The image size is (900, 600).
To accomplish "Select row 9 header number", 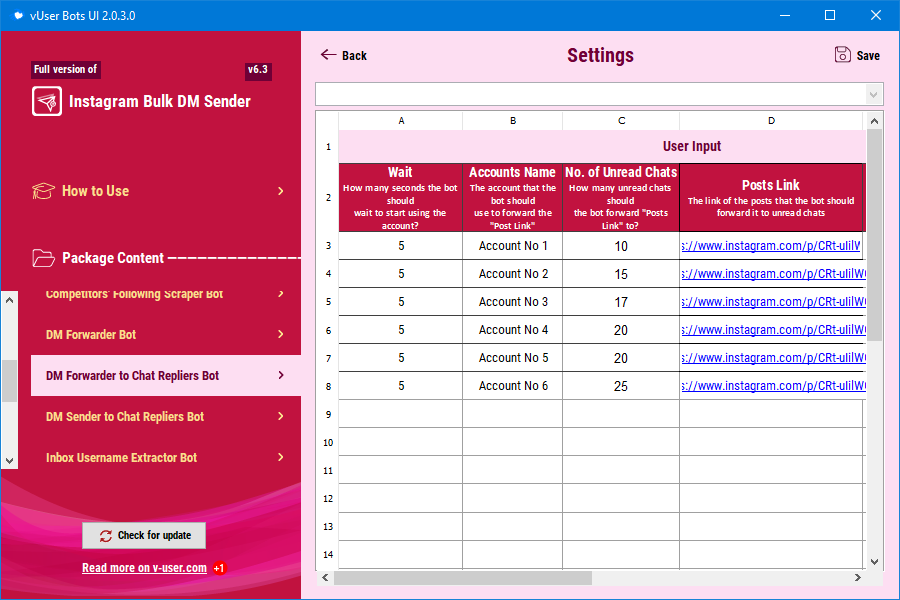I will point(328,414).
